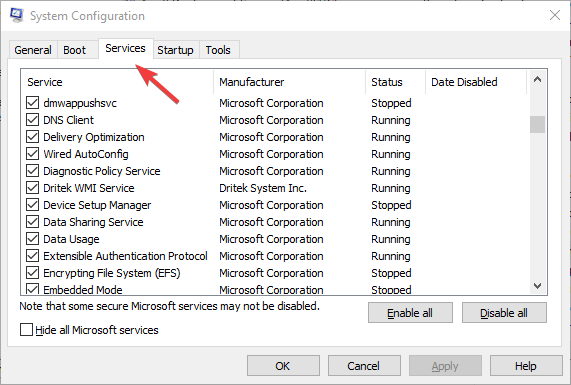The height and width of the screenshot is (385, 571).
Task: Click Stopped status of dmwappushsvc
Action: pos(391,103)
